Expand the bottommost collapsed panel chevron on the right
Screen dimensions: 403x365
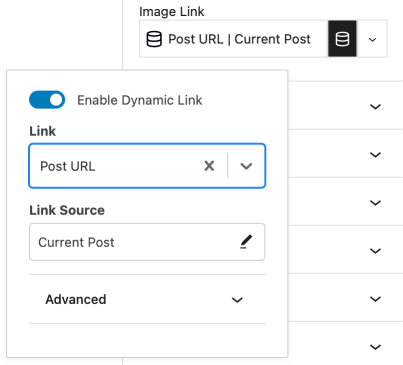375,347
